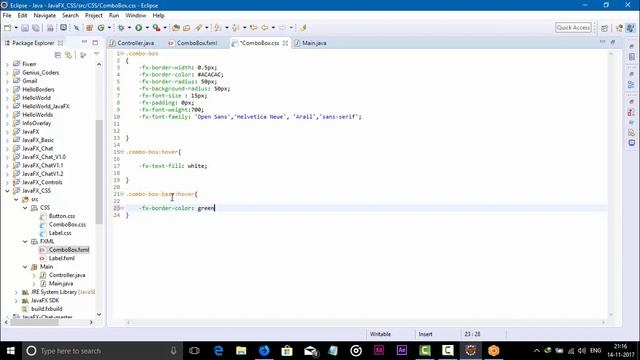640x360 pixels.
Task: Select Main.java in Package Explorer
Action: point(61,284)
